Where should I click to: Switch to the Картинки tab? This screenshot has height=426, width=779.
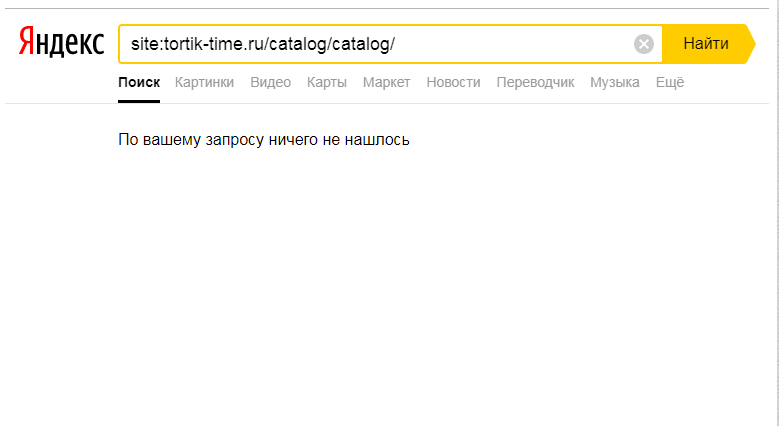(x=204, y=83)
